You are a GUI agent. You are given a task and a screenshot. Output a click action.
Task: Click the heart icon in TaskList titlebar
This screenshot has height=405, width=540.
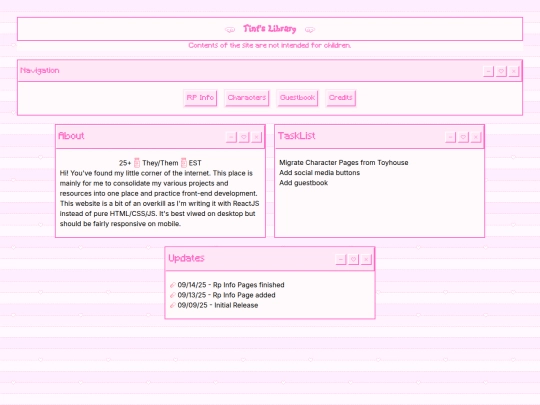point(463,137)
